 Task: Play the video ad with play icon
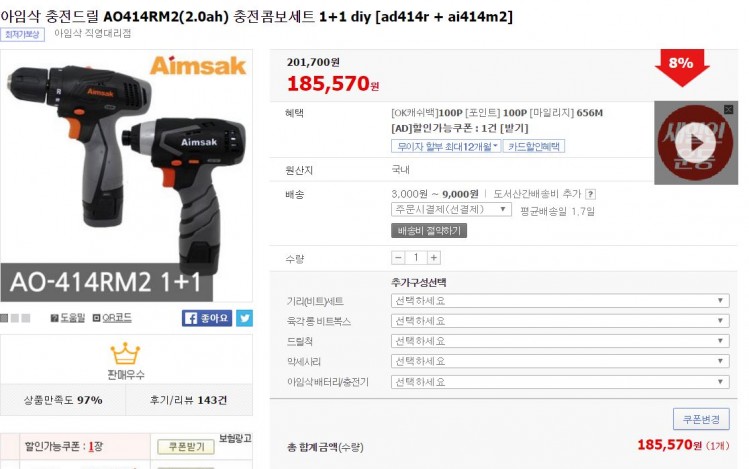[x=695, y=142]
